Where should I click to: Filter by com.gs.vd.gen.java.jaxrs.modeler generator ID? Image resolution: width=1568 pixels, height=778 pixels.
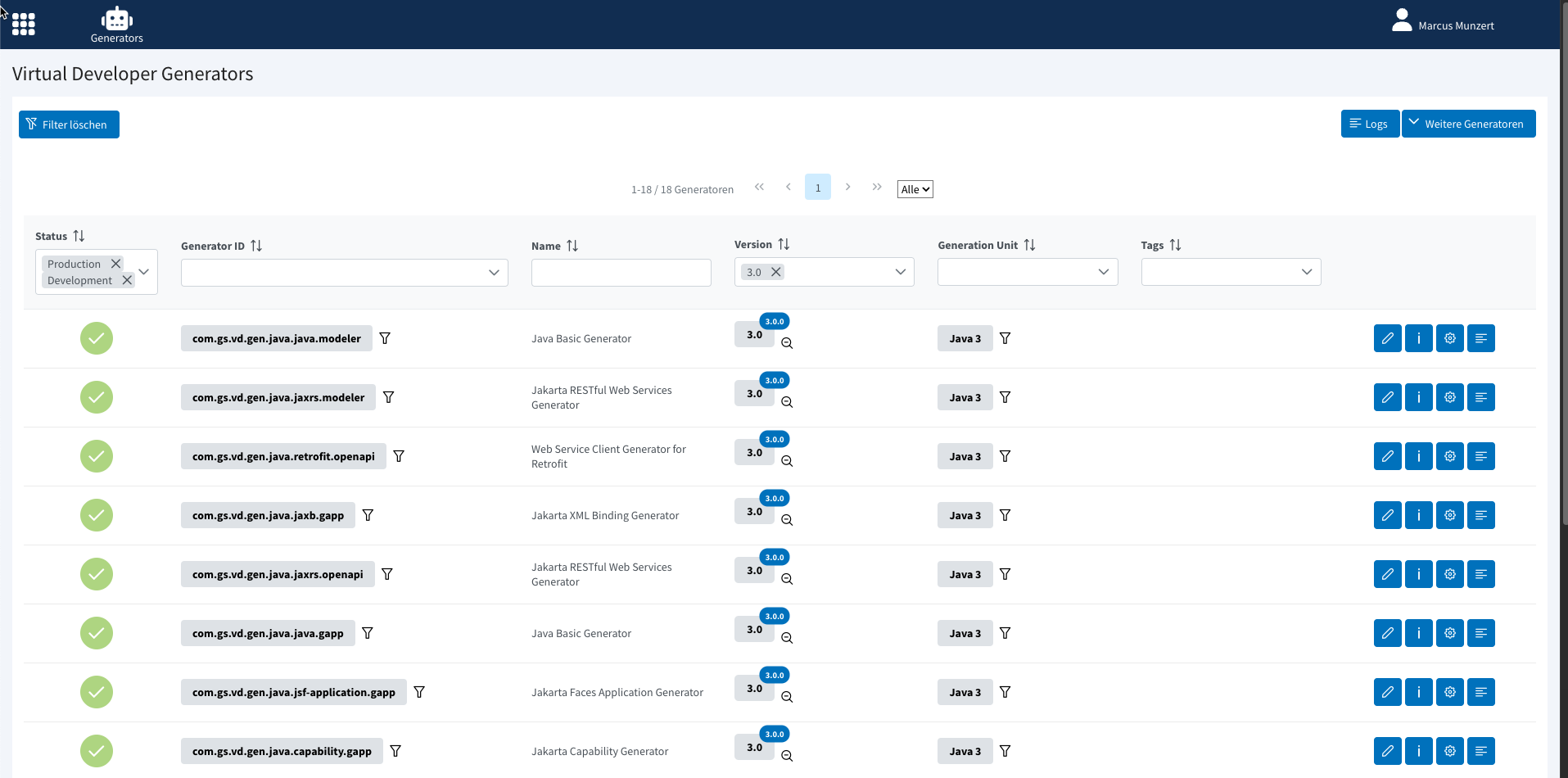(389, 397)
